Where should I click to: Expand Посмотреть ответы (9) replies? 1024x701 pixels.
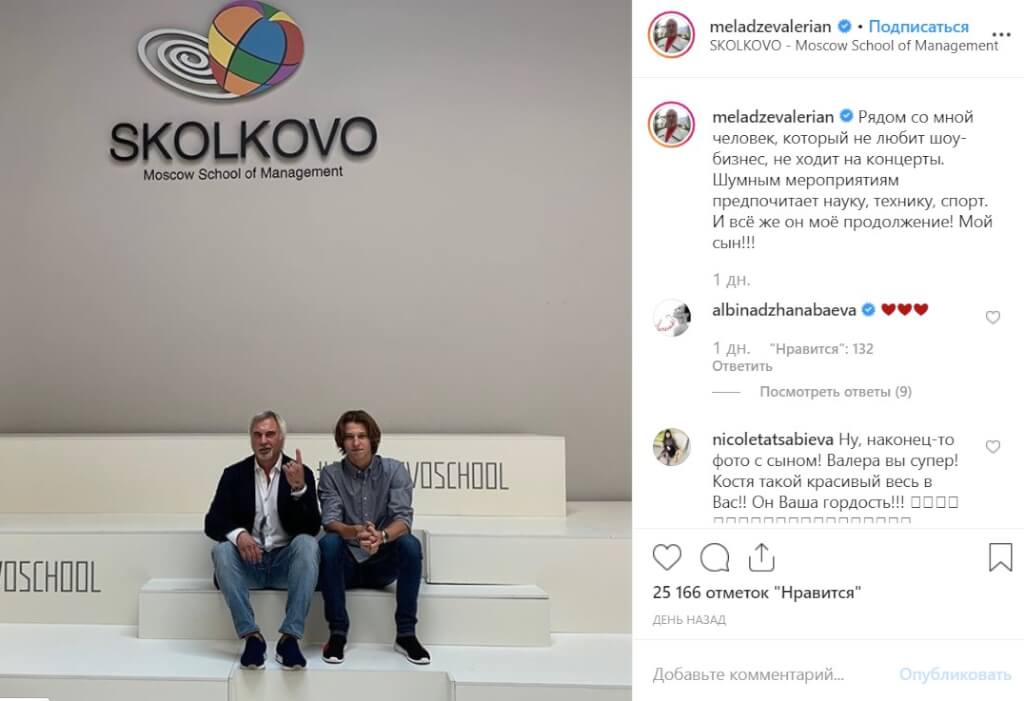(x=835, y=392)
